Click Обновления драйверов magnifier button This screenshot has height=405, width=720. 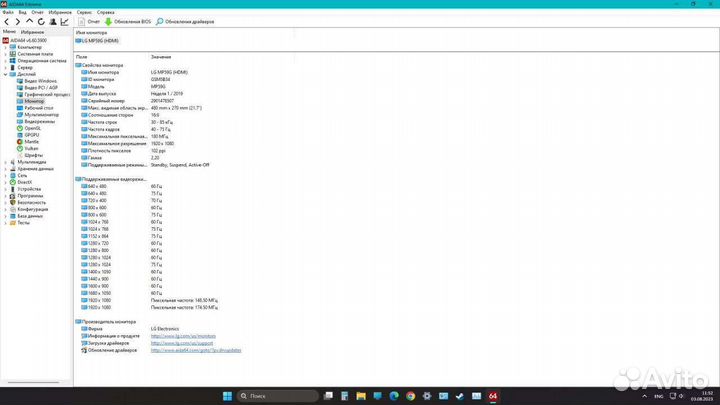(185, 22)
